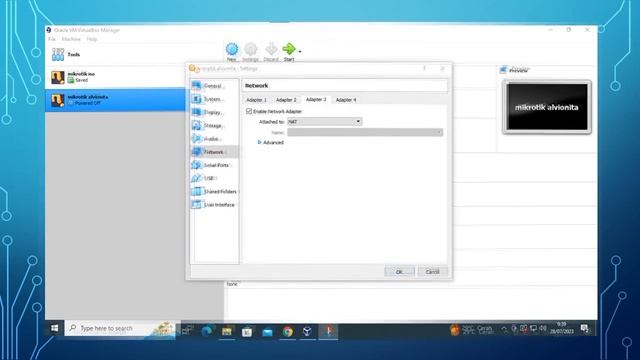Open the Machine menu

click(x=71, y=39)
